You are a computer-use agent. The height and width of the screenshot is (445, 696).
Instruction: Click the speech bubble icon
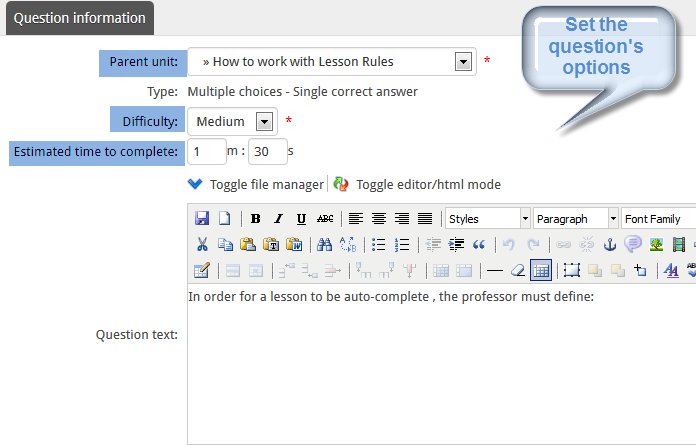tap(633, 244)
